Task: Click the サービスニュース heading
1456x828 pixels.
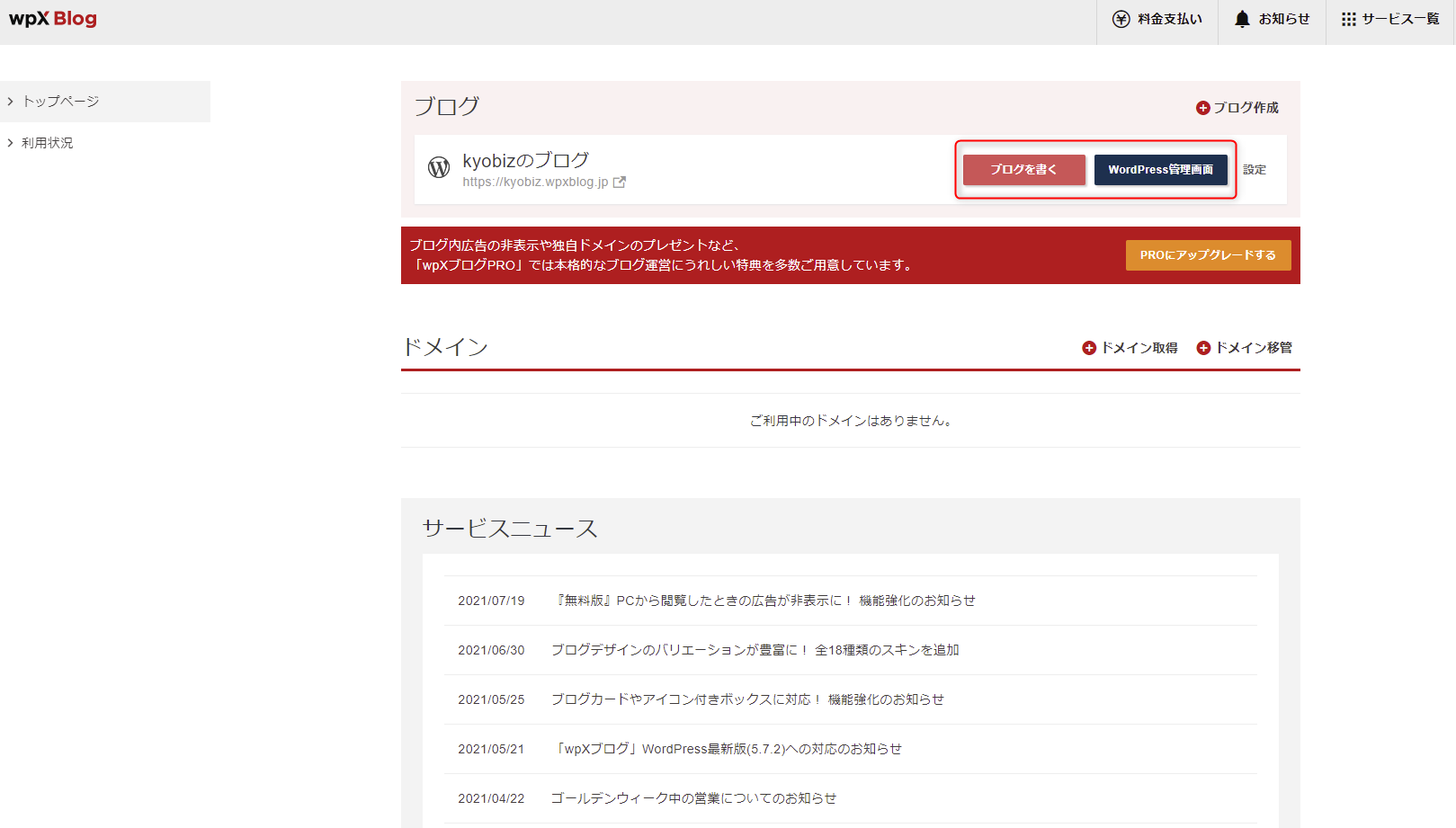Action: click(510, 529)
